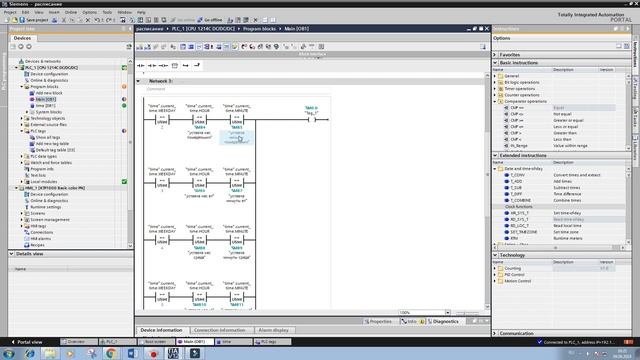Open the Properties tab
Viewport: 640px width, 360px height.
(x=378, y=322)
